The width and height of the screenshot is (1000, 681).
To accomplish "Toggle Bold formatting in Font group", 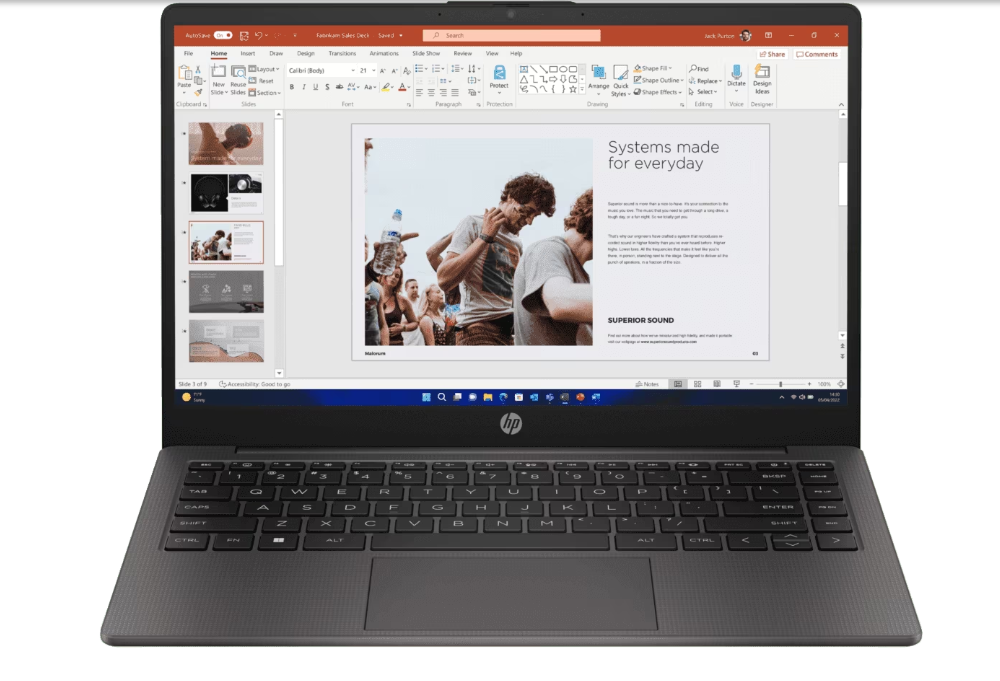I will click(x=292, y=87).
